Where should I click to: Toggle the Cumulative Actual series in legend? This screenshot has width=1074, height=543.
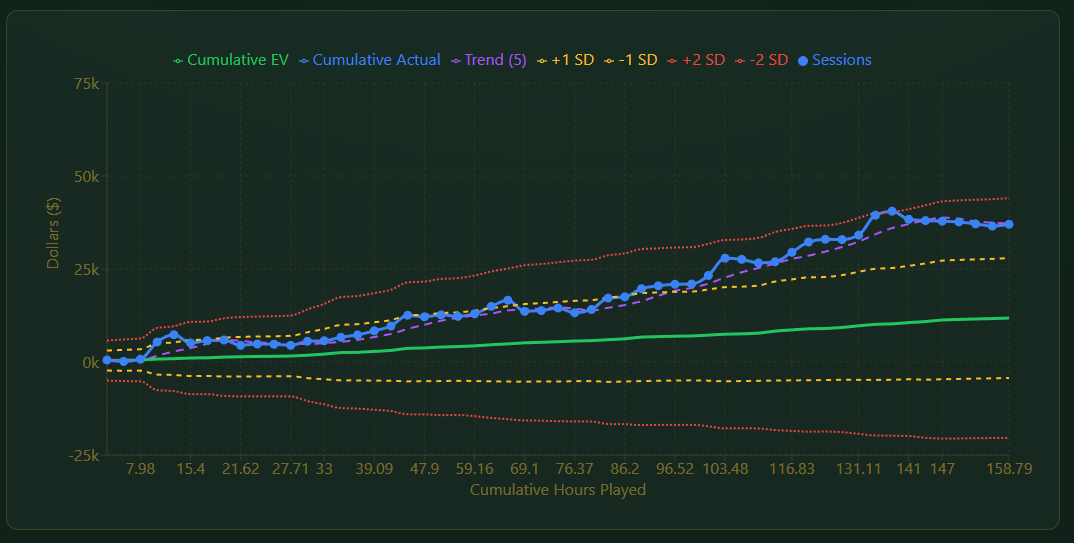coord(375,60)
